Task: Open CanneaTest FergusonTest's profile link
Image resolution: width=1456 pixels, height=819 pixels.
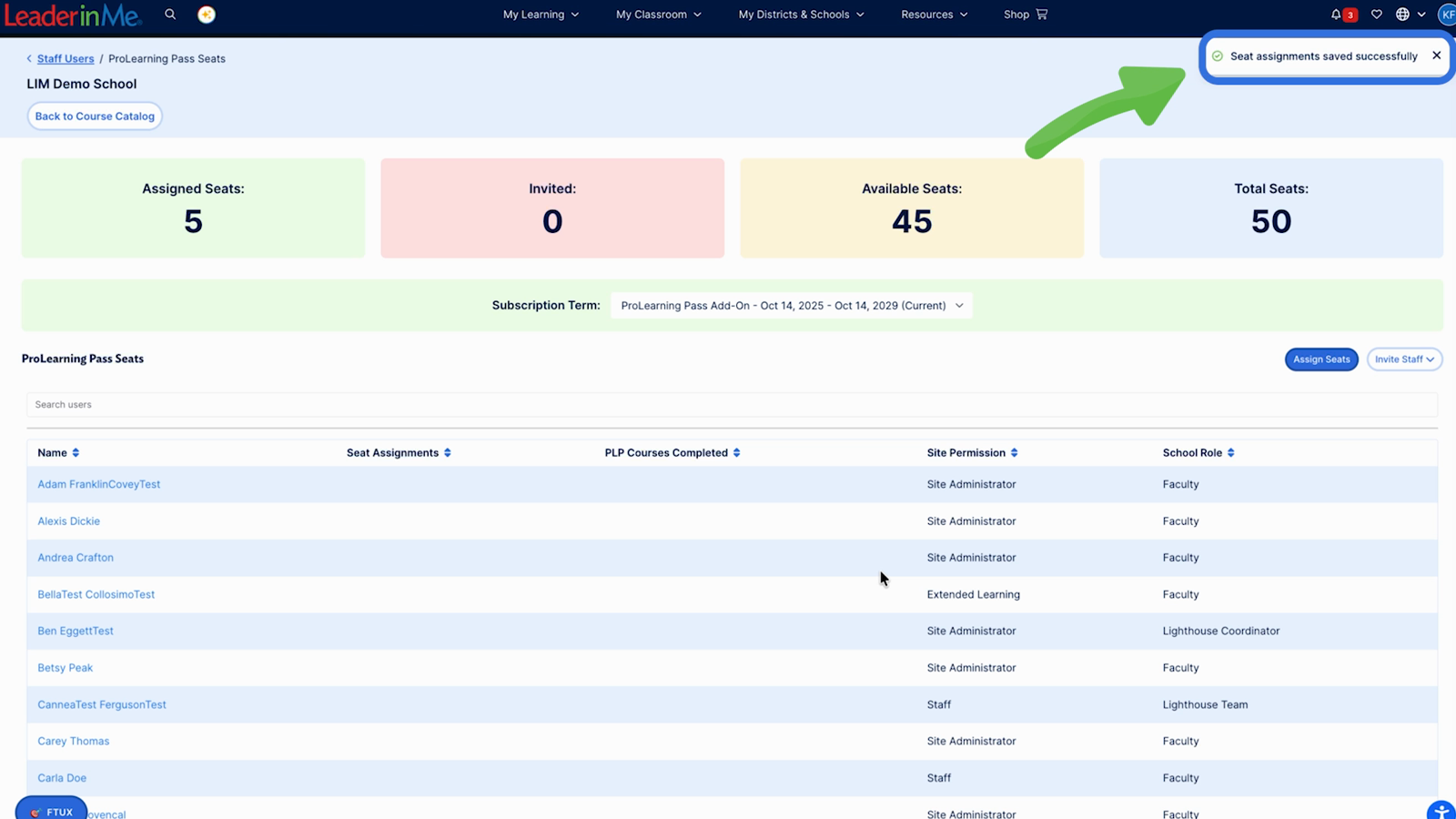Action: [102, 704]
